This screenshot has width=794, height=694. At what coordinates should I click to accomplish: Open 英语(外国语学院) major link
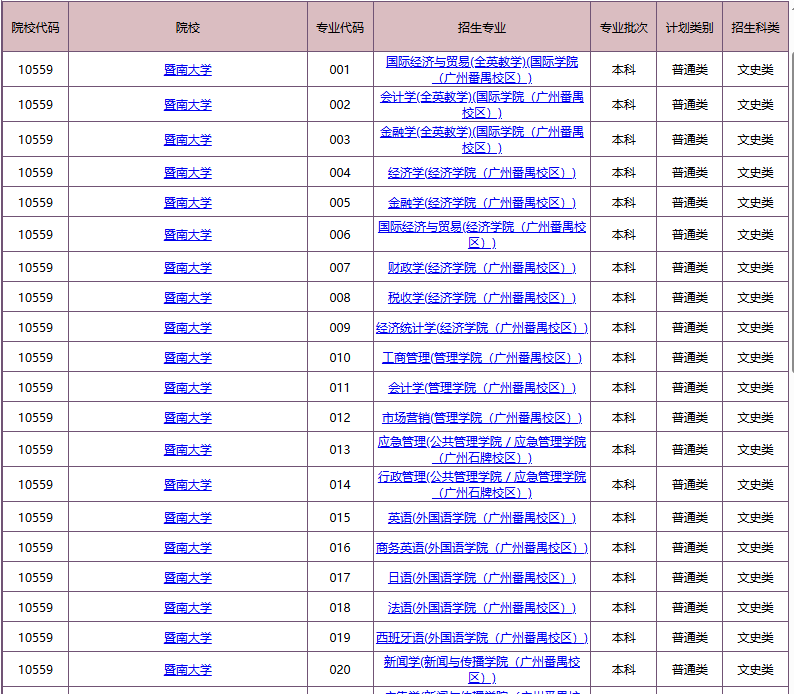tap(482, 518)
